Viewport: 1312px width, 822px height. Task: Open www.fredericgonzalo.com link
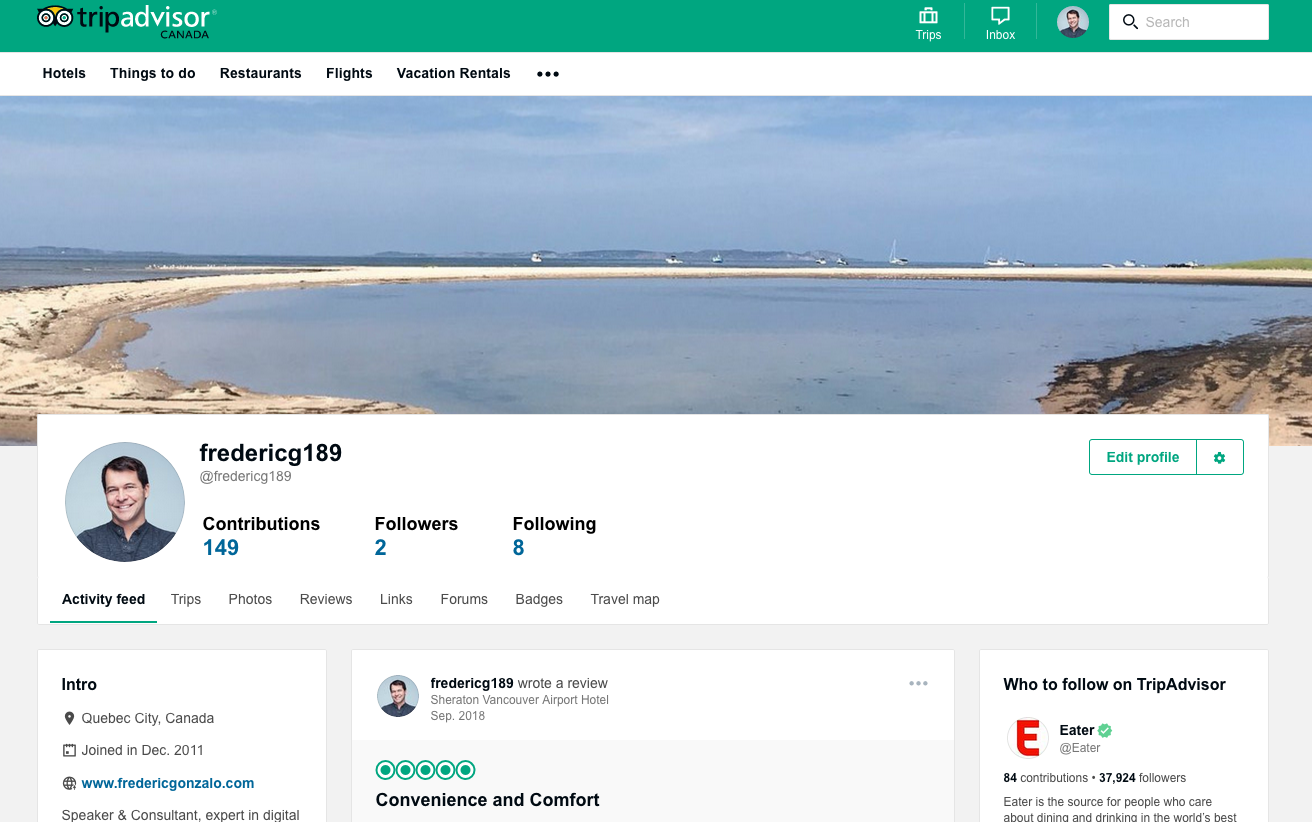[x=168, y=783]
